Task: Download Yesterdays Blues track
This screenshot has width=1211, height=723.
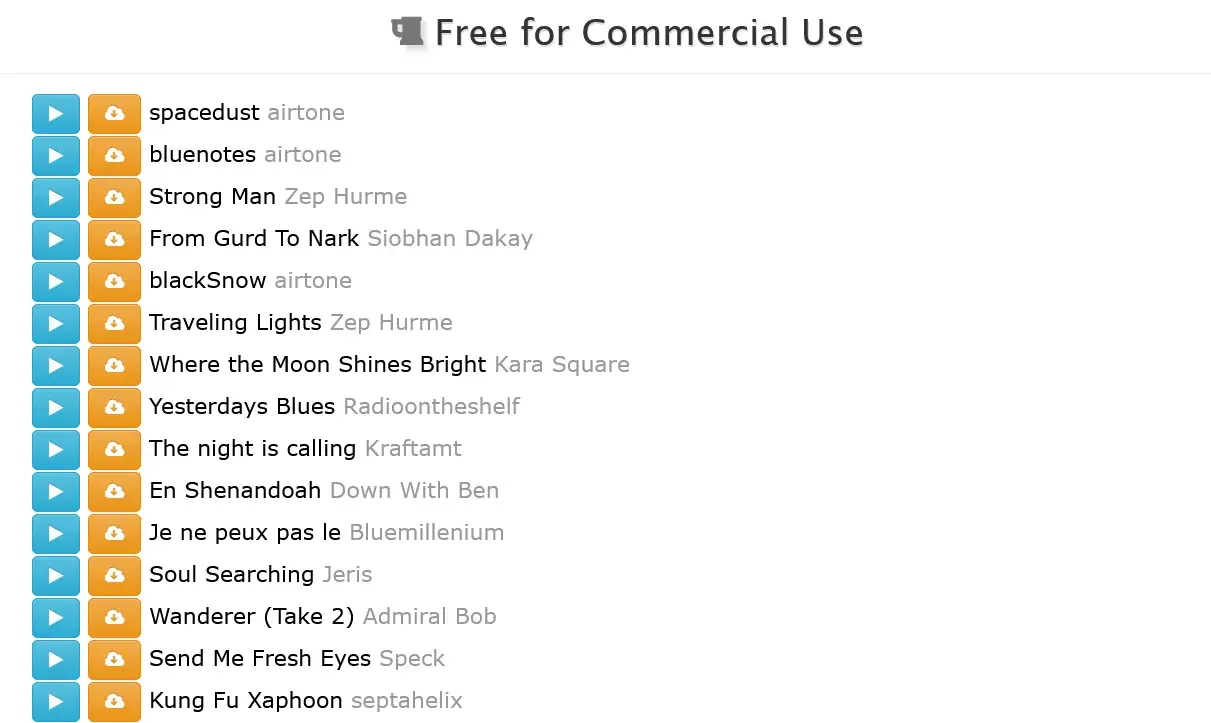Action: tap(114, 408)
